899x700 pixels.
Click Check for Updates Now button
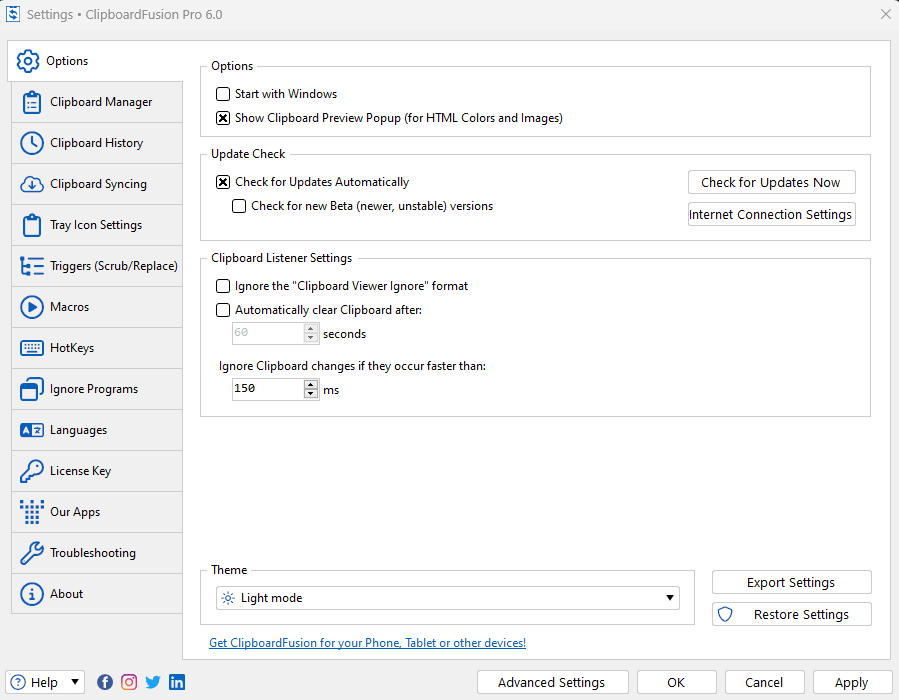click(771, 182)
